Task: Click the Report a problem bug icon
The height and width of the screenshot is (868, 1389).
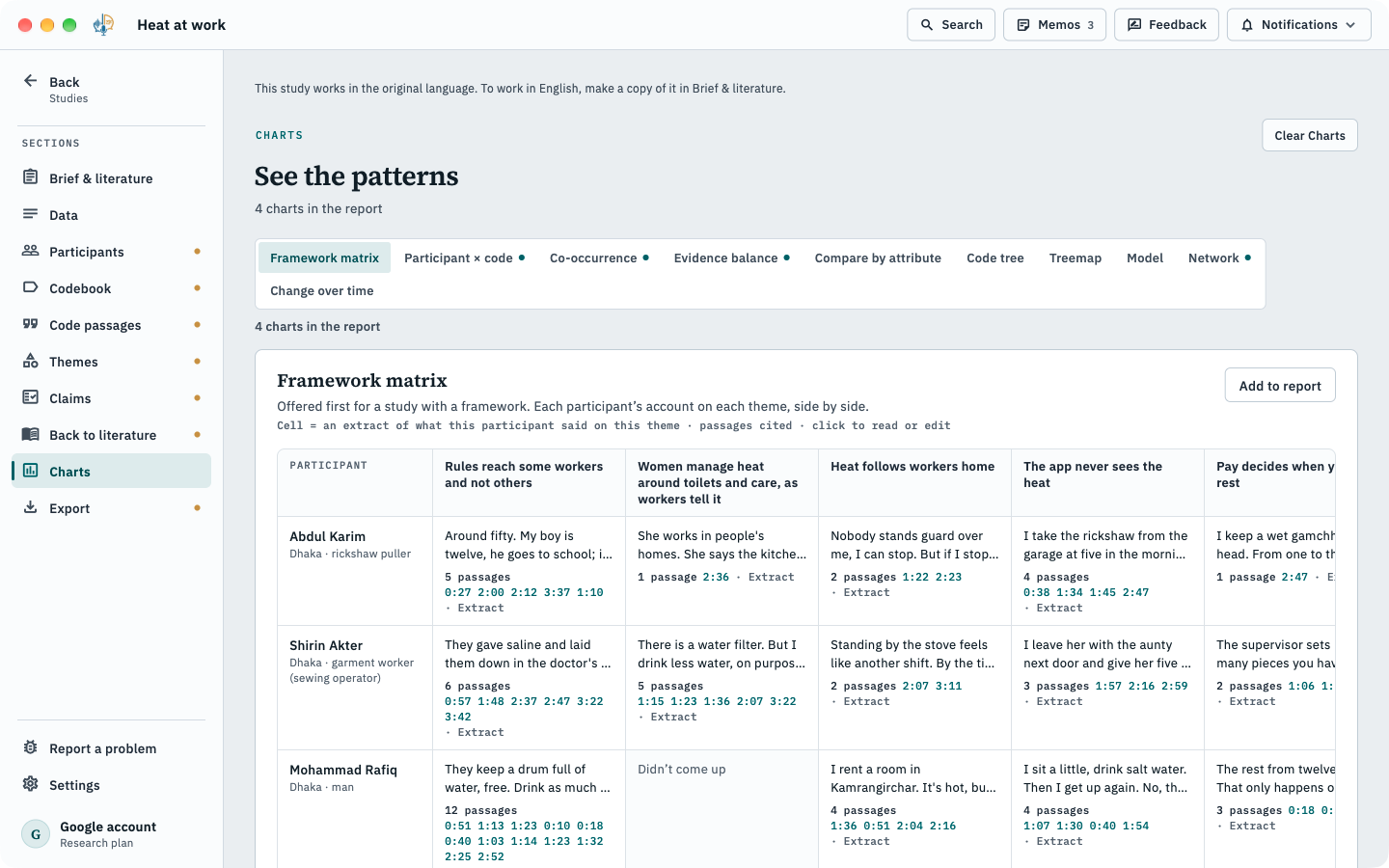Action: click(30, 747)
